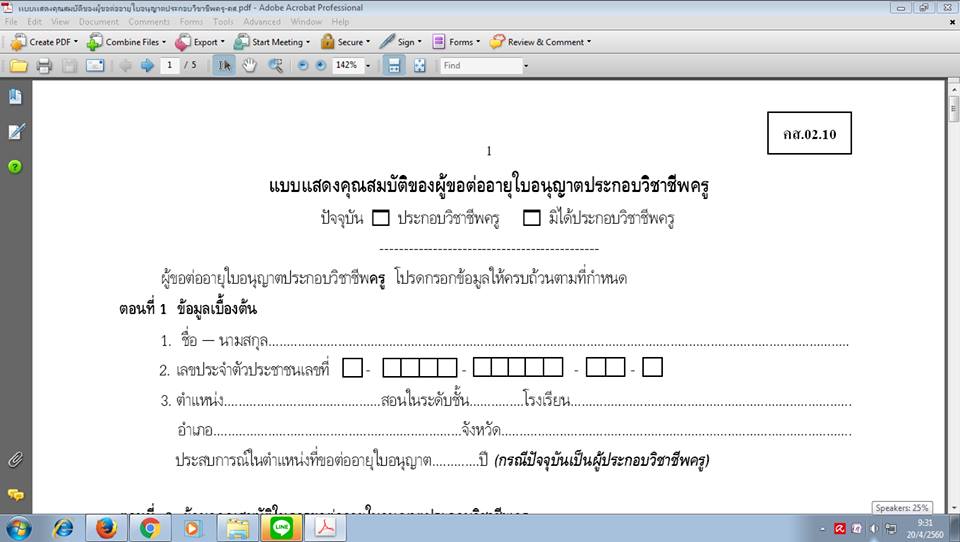Click the page number input field
Screen dimensions: 960x542
point(169,66)
